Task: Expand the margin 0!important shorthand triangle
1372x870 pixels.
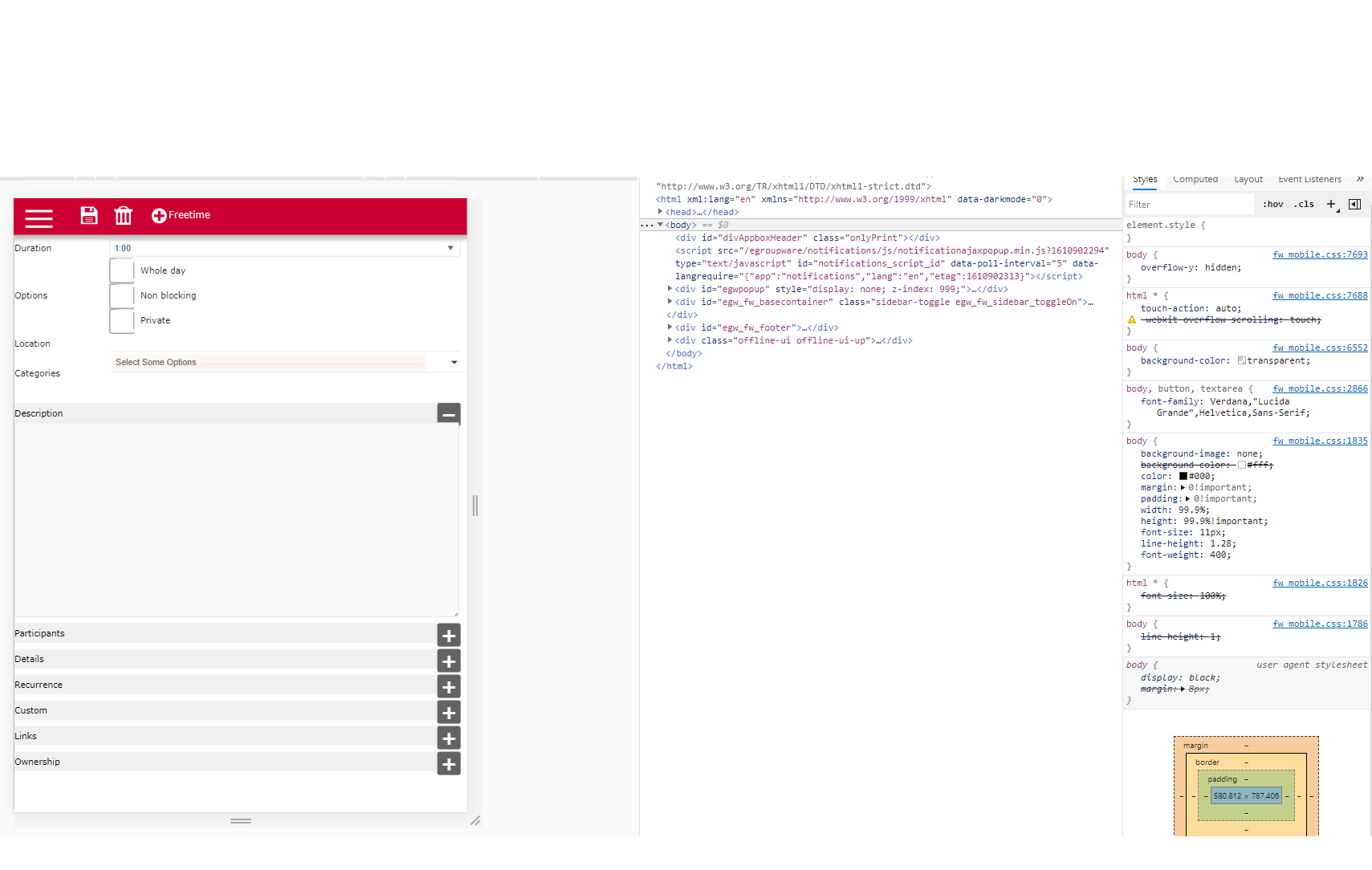Action: (x=1183, y=488)
